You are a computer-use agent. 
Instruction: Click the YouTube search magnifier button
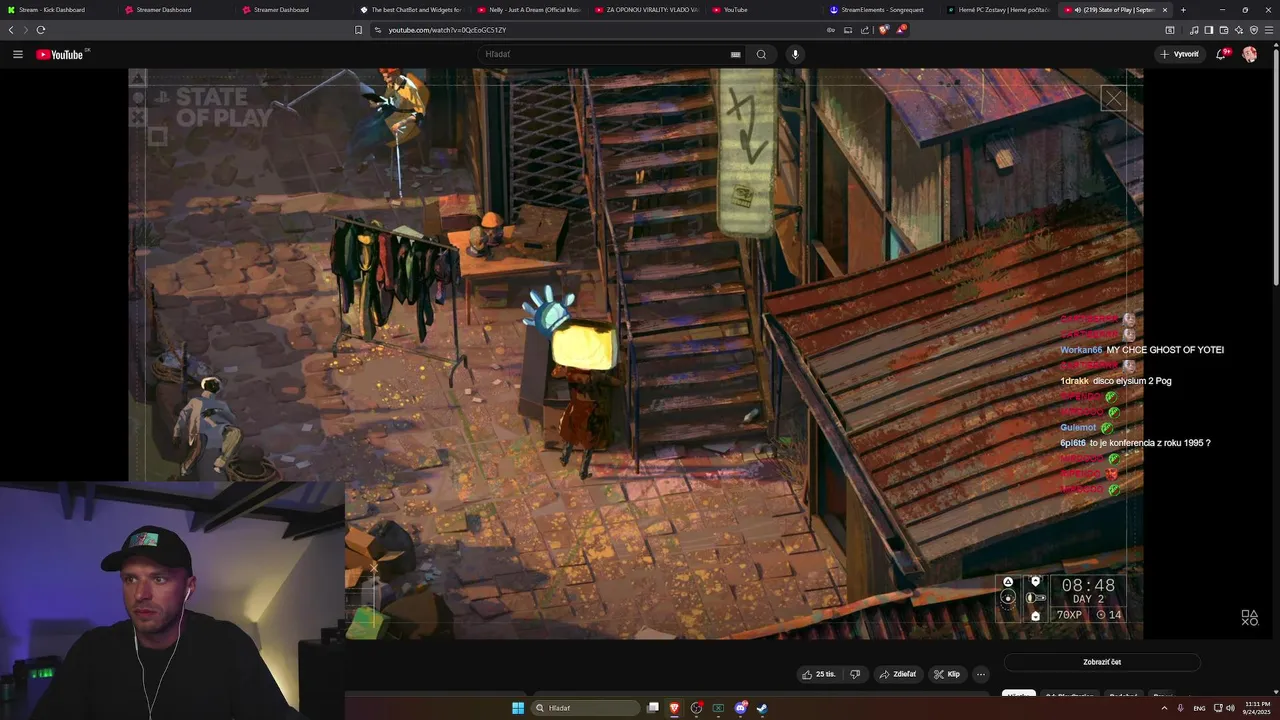(x=761, y=54)
